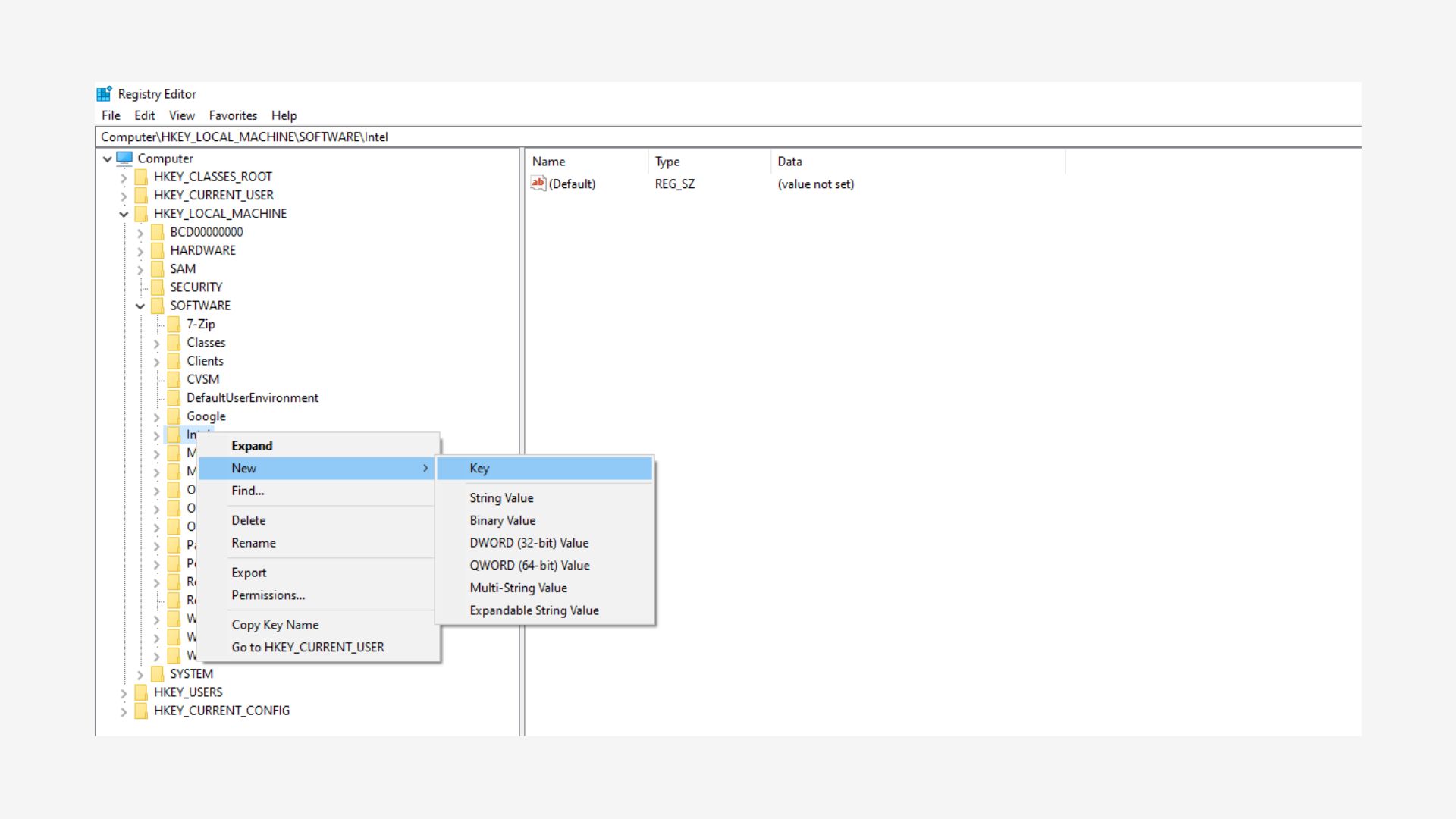Click the SYSTEM key folder icon
The width and height of the screenshot is (1456, 819).
[x=157, y=674]
